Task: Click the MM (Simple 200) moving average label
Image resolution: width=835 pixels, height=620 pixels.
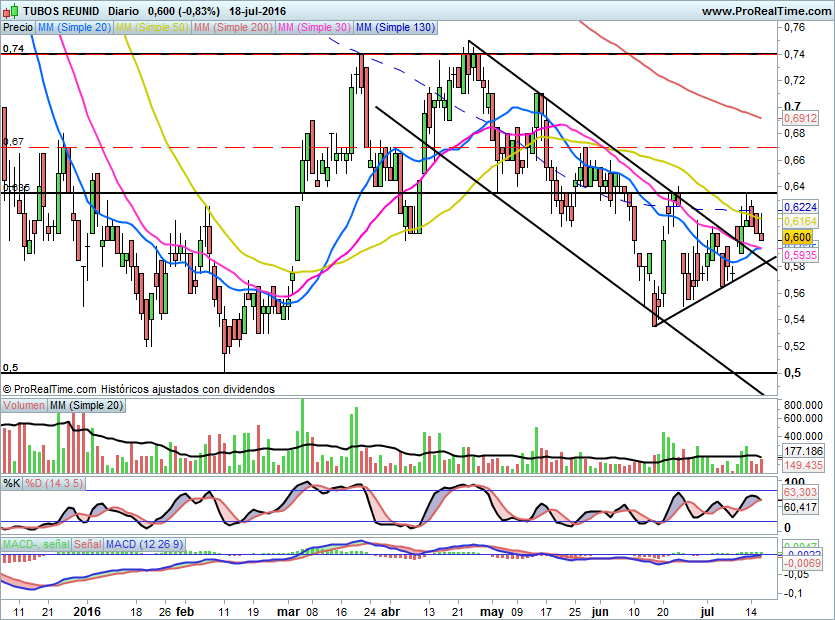Action: click(231, 28)
